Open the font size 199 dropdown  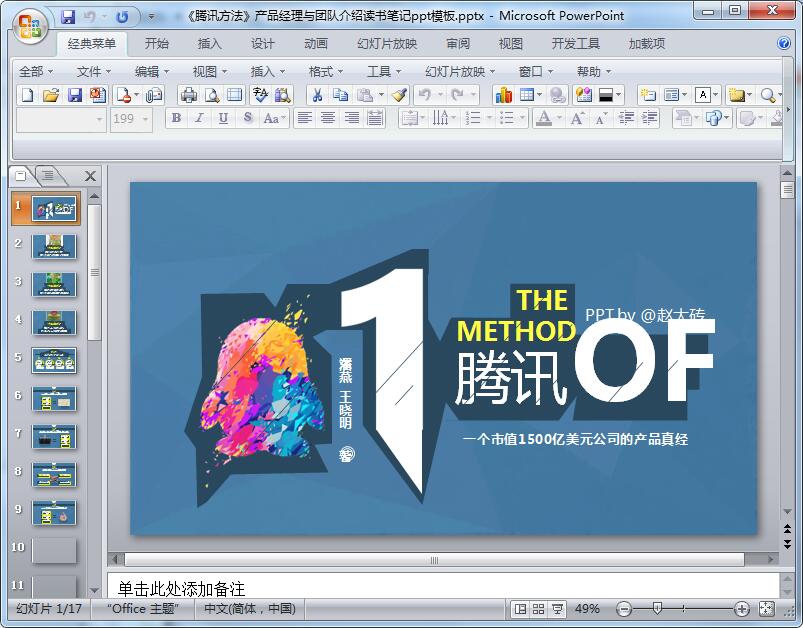(x=146, y=119)
